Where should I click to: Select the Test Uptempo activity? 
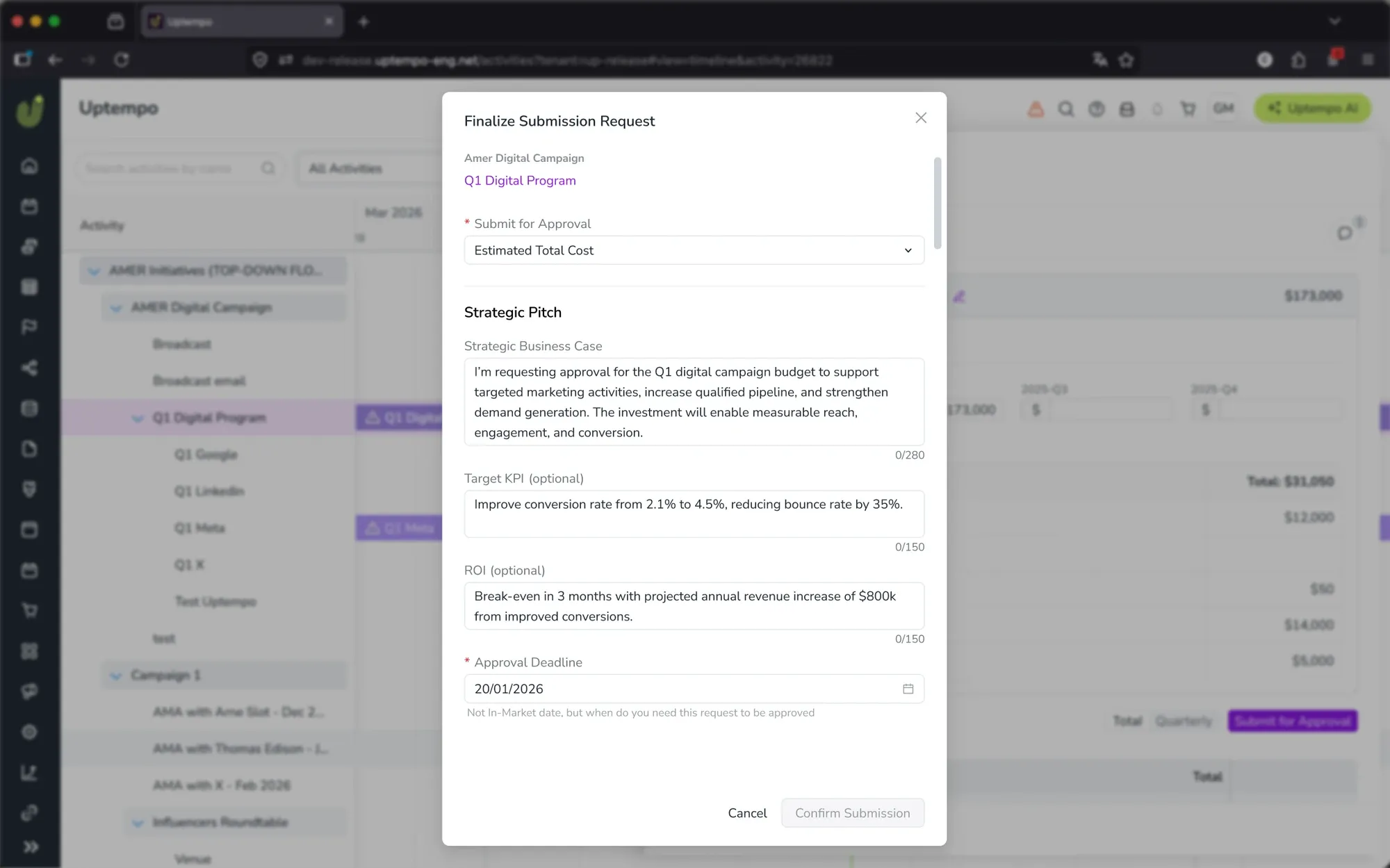(215, 602)
